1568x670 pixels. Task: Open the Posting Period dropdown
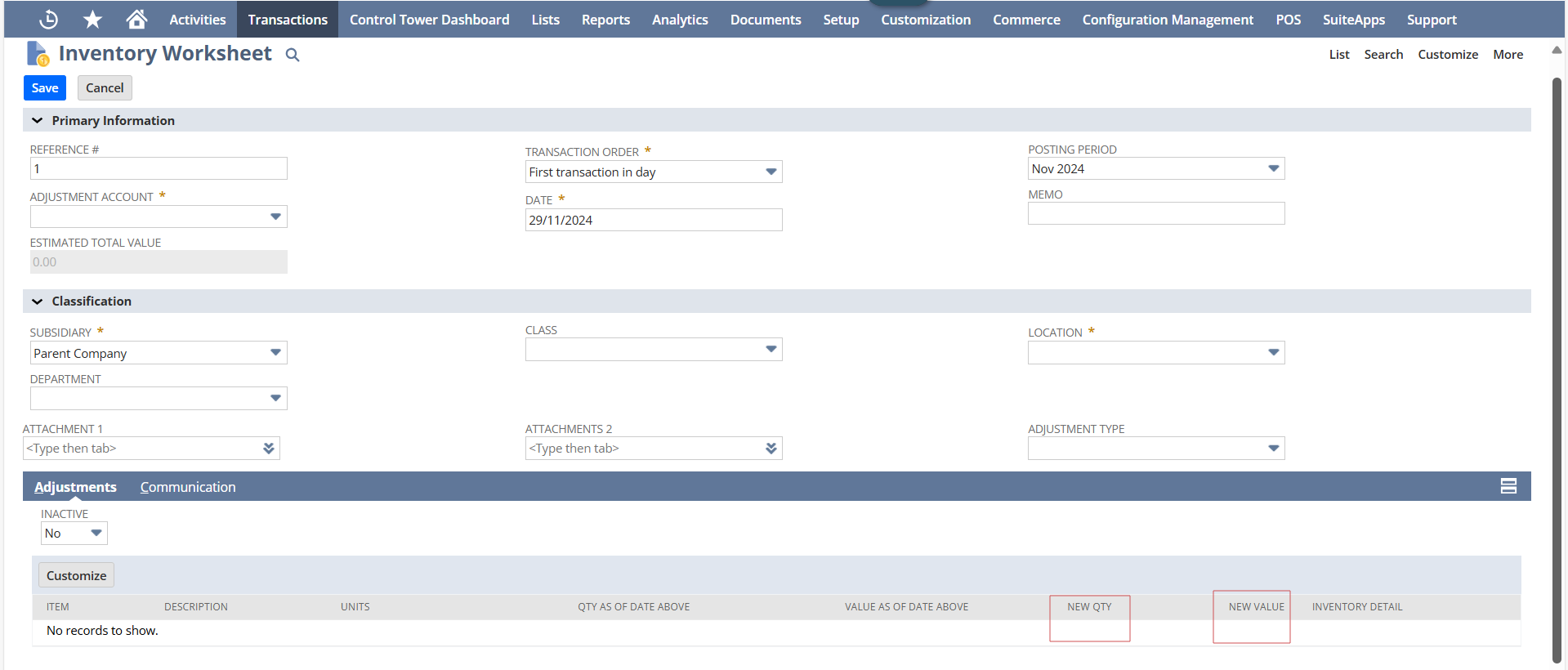point(1273,169)
